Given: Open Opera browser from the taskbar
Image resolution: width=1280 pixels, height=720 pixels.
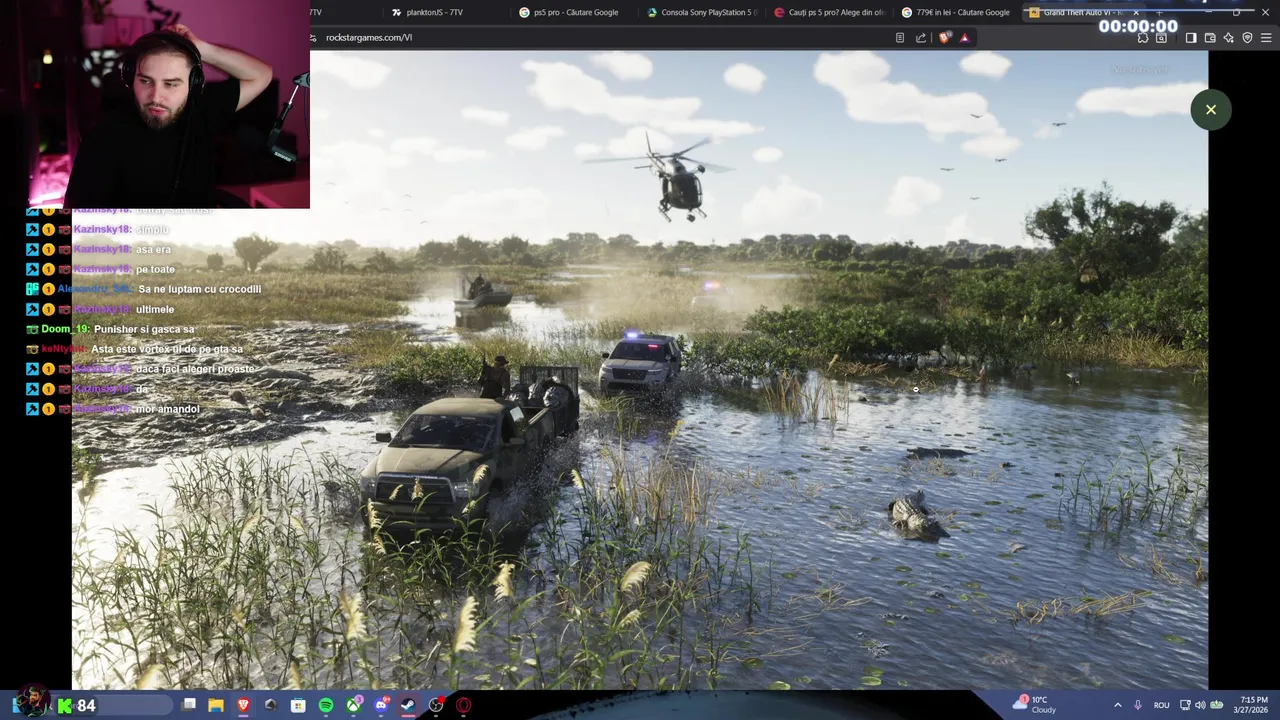Looking at the screenshot, I should click(x=463, y=705).
